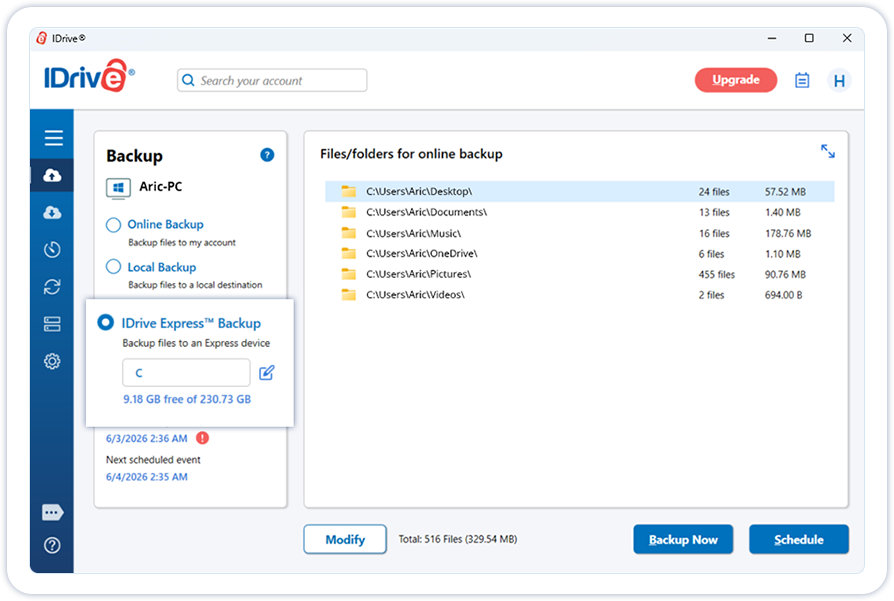Screen dimensions: 894x601
Task: Click the Upgrade button
Action: pyautogui.click(x=735, y=80)
